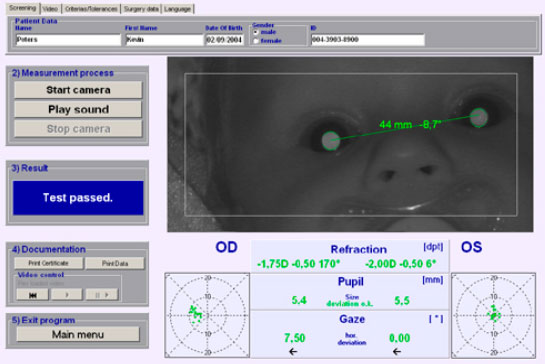Open the Language tab
Image resolution: width=545 pixels, height=364 pixels.
[x=177, y=9]
